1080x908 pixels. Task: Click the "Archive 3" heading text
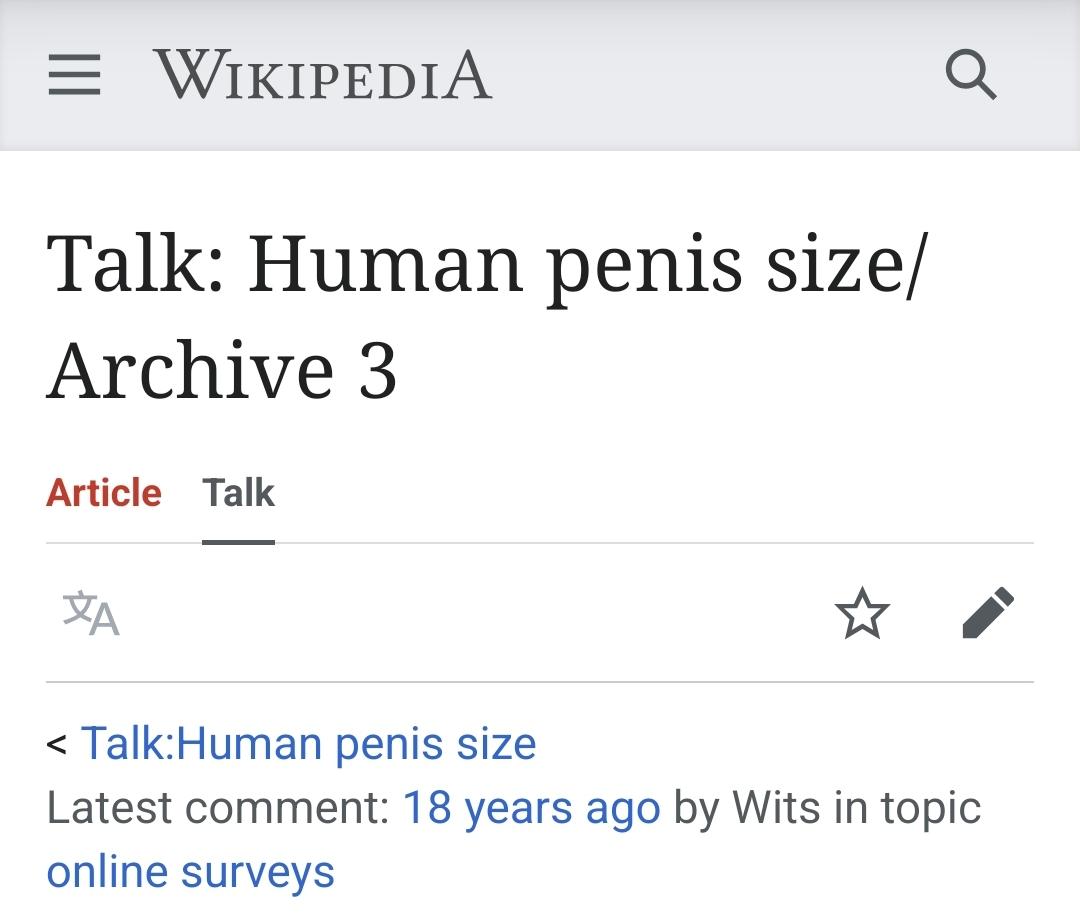click(222, 370)
